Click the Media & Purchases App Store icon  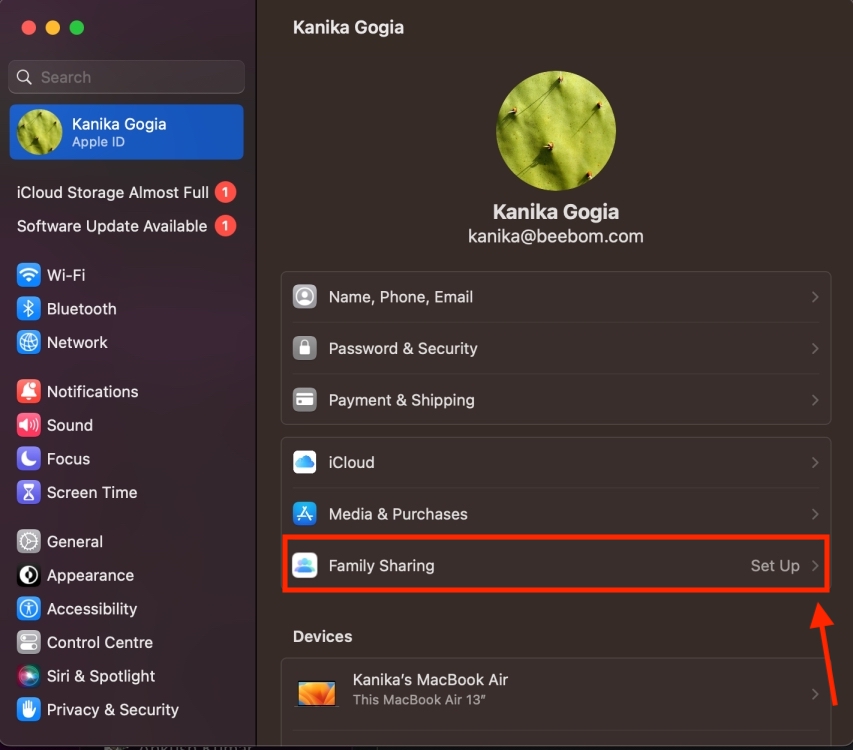point(305,514)
